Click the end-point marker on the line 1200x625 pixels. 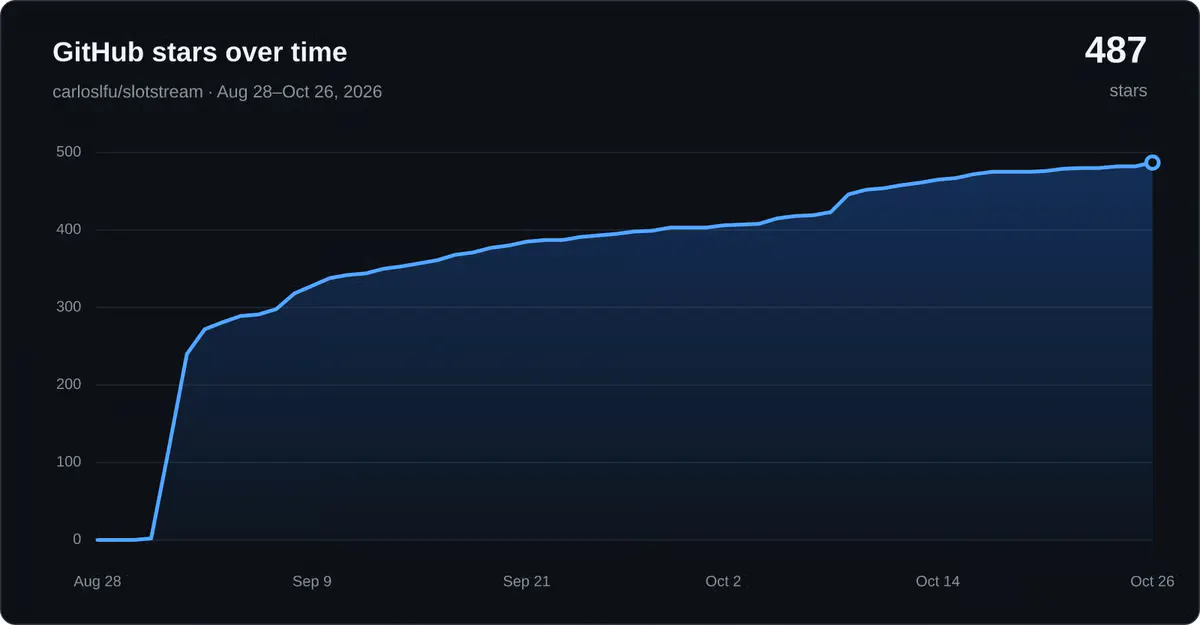click(x=1152, y=163)
